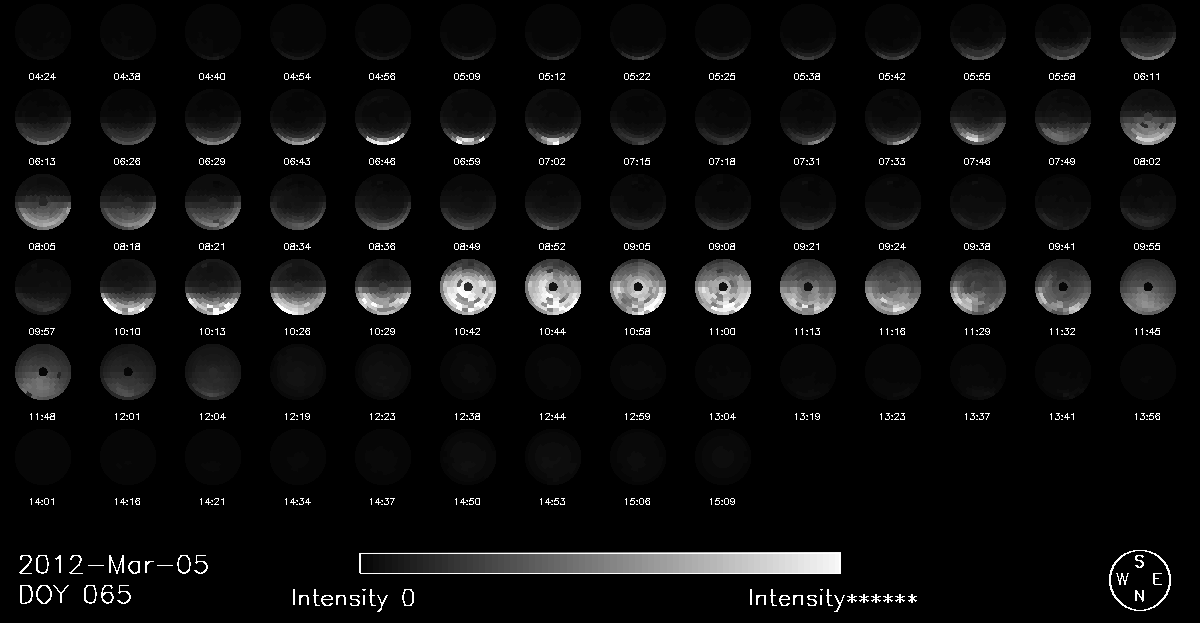Click the 09:05 timestamp label
1200x623 pixels.
pos(638,246)
